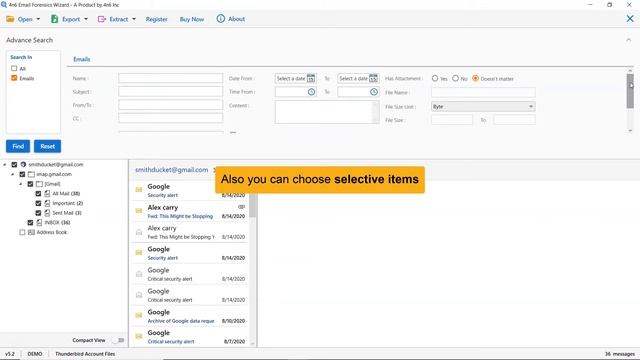Click the Time To clock icon
The height and width of the screenshot is (360, 640).
click(374, 92)
